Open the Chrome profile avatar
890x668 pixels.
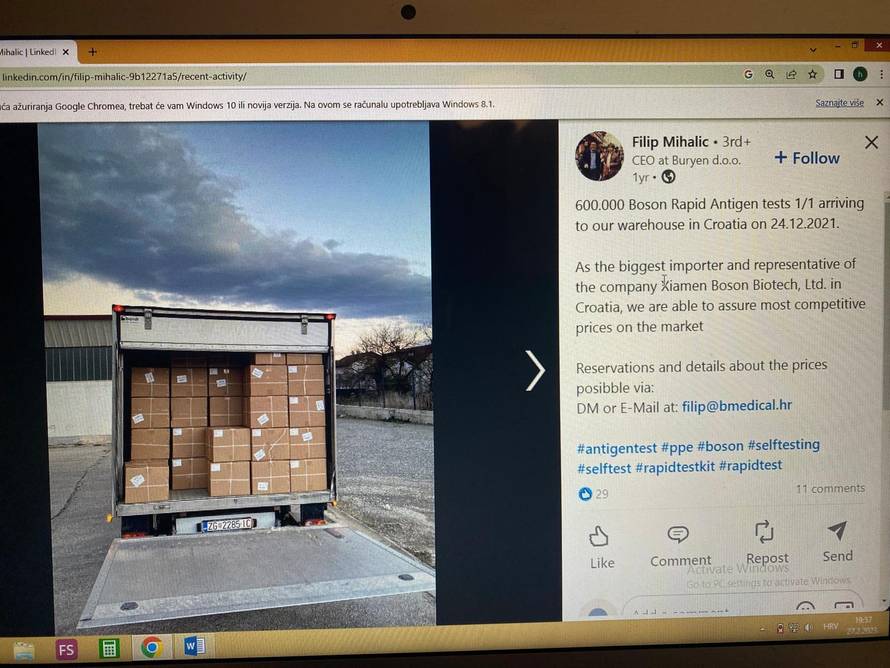[x=860, y=74]
